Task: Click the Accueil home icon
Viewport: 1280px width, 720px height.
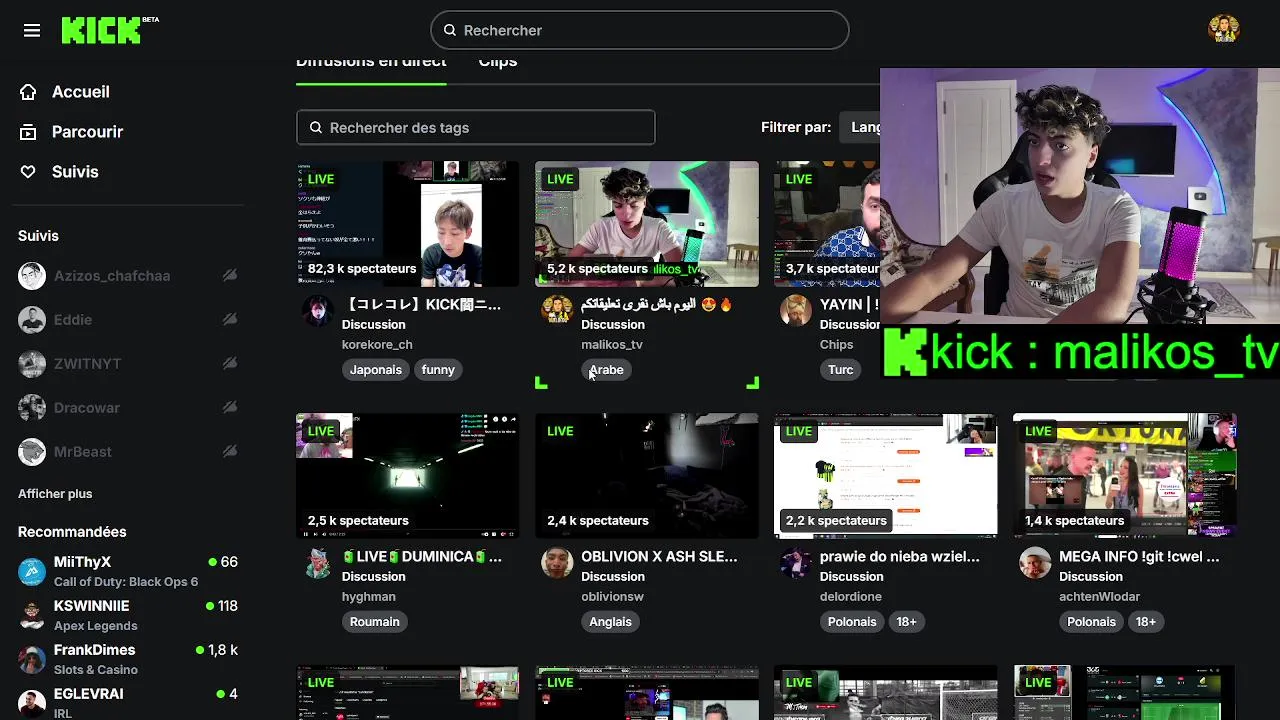Action: coord(29,92)
